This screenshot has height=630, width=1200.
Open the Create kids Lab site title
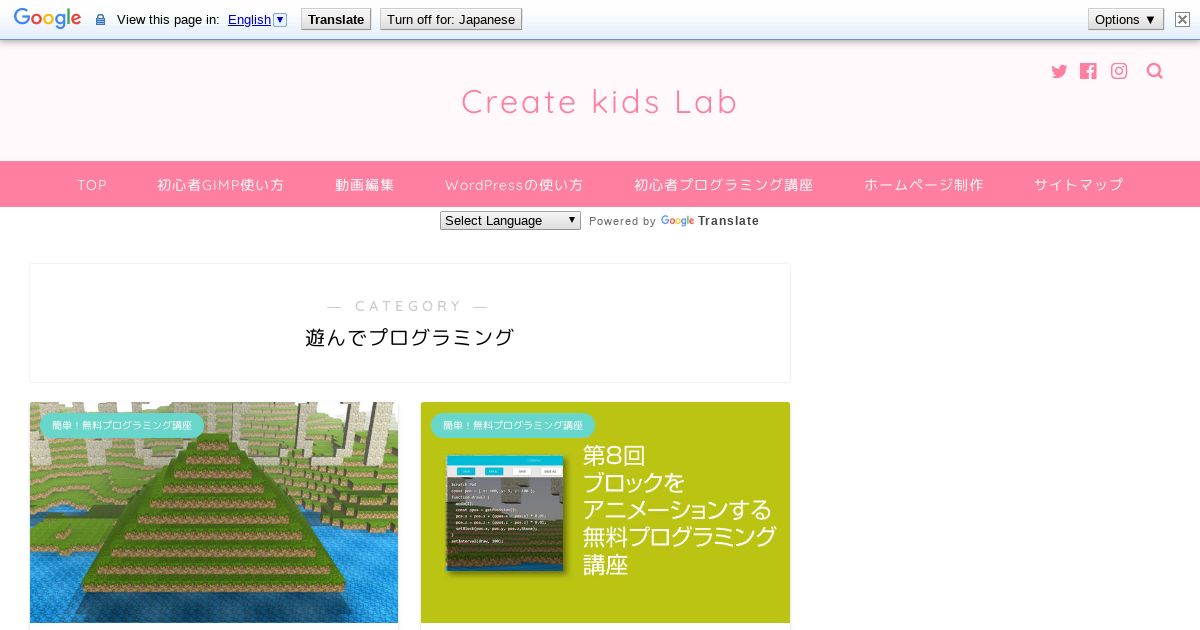coord(599,101)
